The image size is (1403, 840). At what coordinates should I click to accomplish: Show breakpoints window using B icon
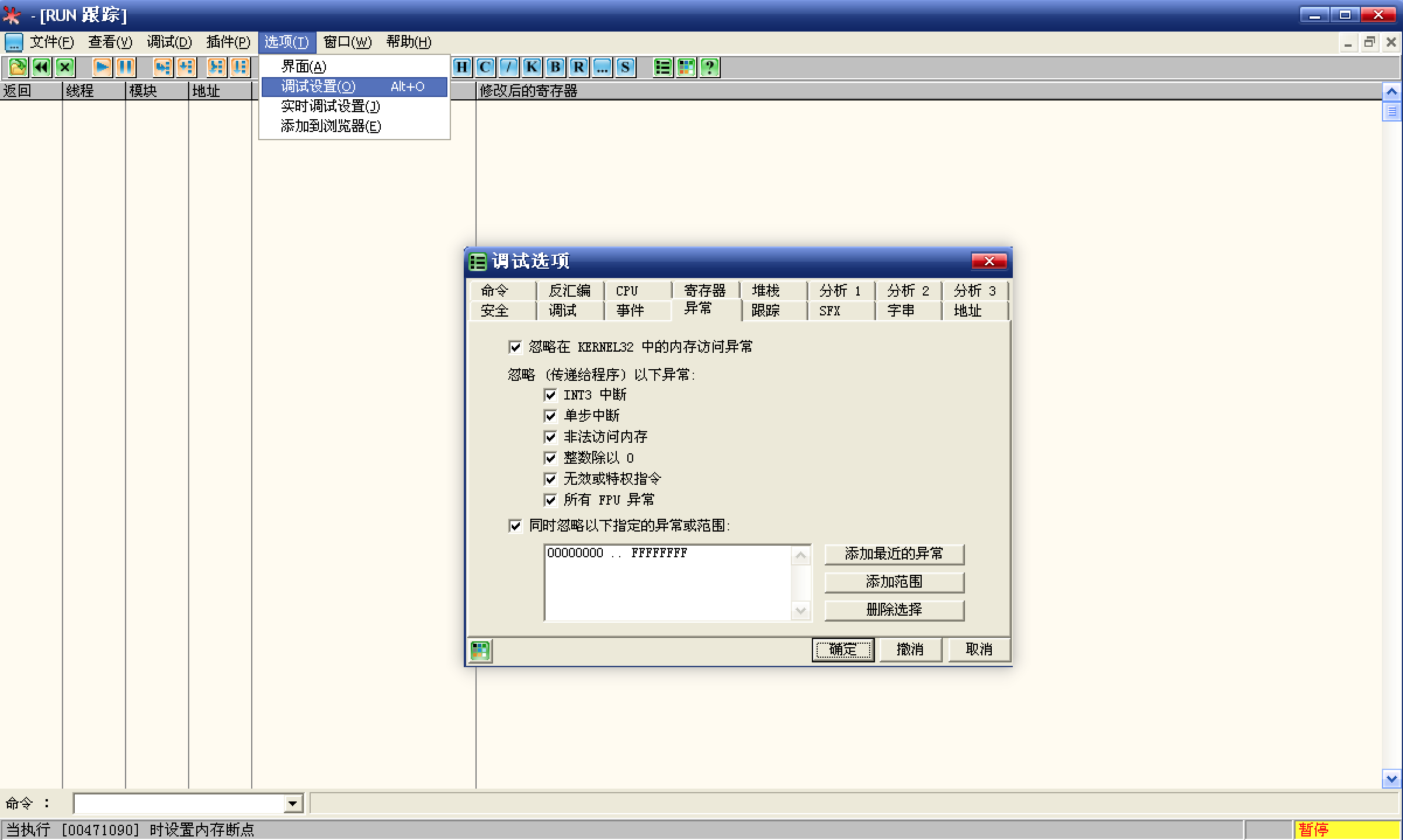(555, 67)
